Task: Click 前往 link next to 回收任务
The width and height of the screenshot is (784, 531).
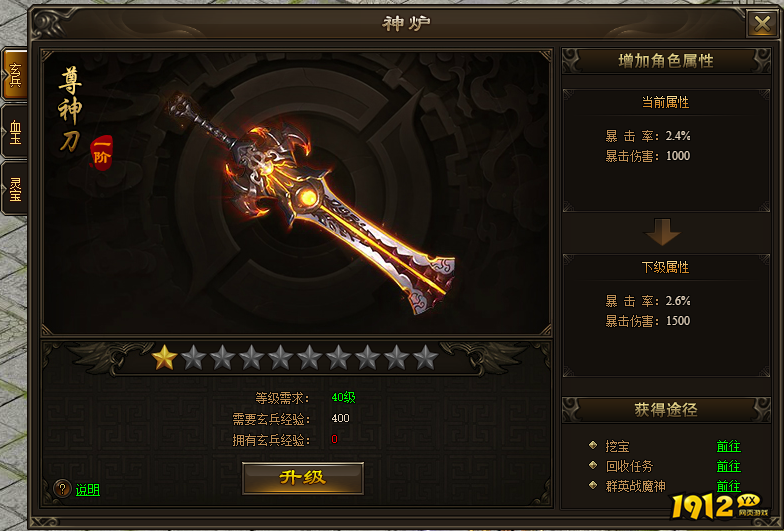Action: point(728,466)
